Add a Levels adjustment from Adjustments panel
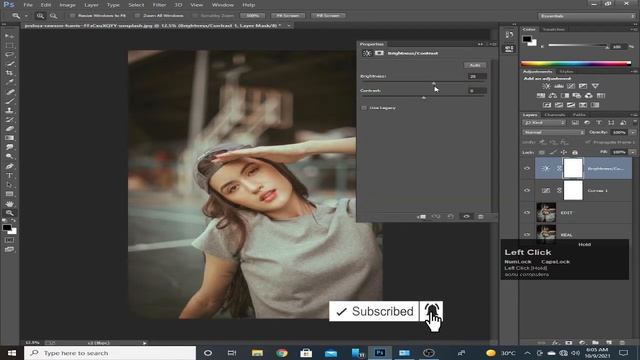640x360 pixels. [558, 86]
